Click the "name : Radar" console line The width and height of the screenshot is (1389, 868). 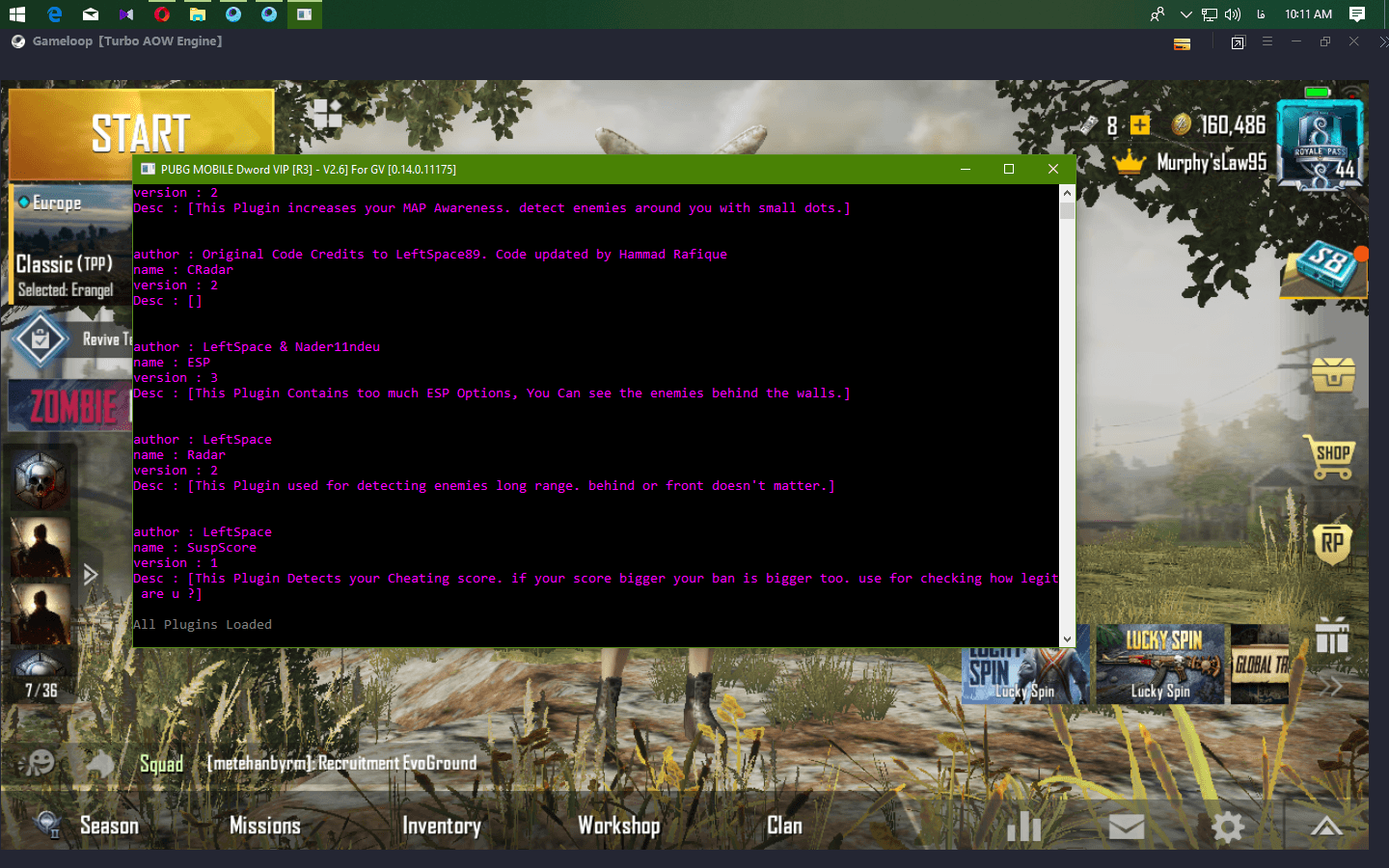click(x=179, y=455)
